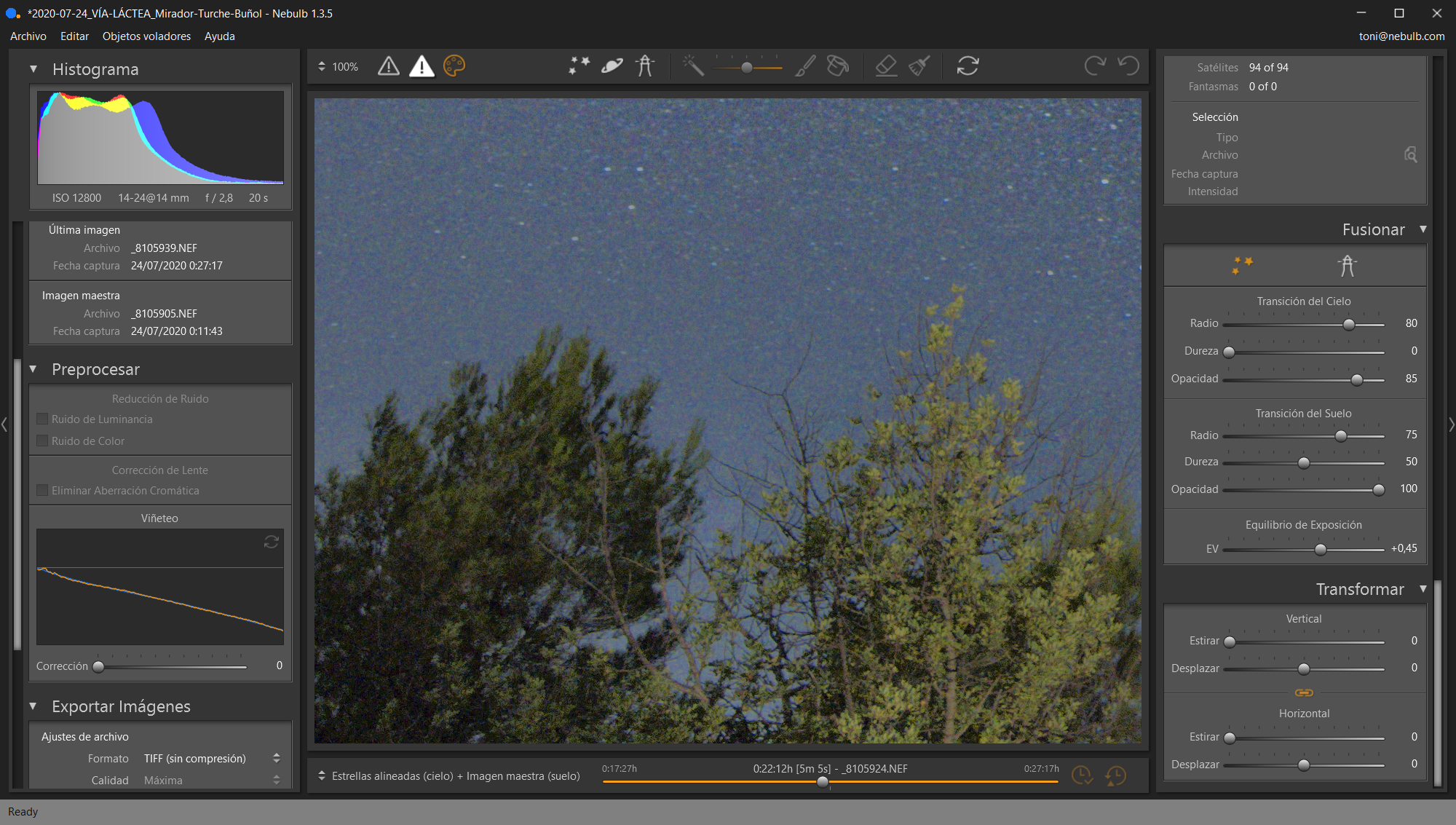Image resolution: width=1456 pixels, height=825 pixels.
Task: Click the broom clean-up tool
Action: pyautogui.click(x=919, y=66)
